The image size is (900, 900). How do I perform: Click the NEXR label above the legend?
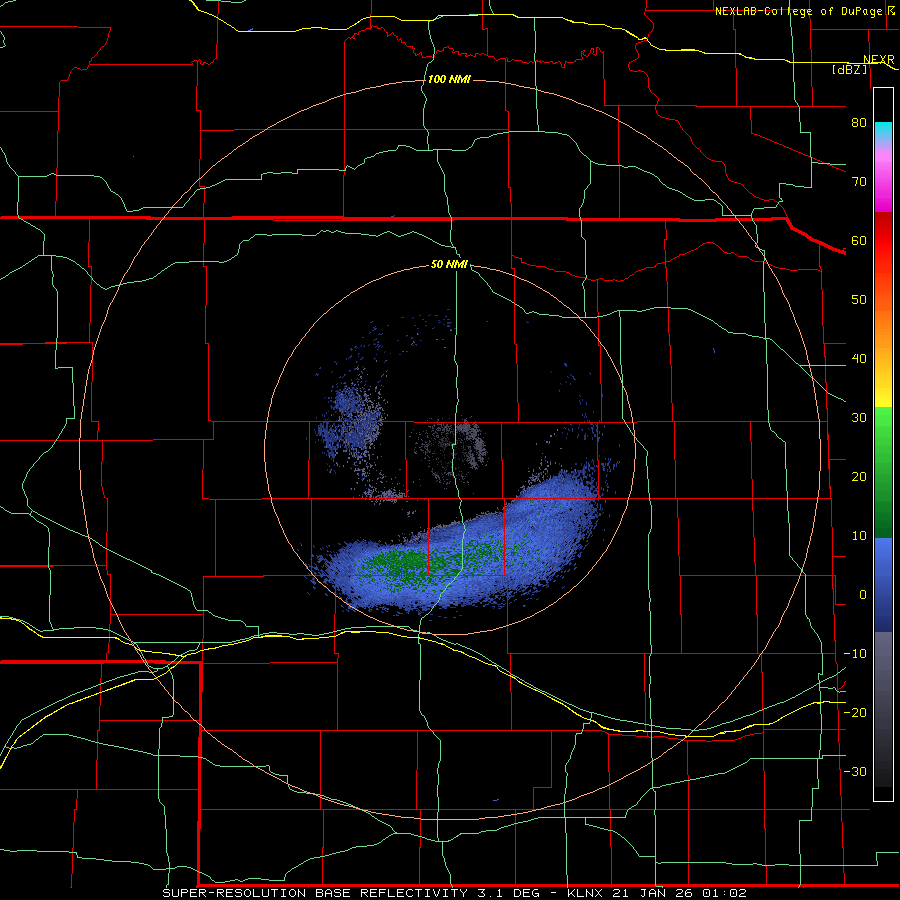[x=878, y=60]
